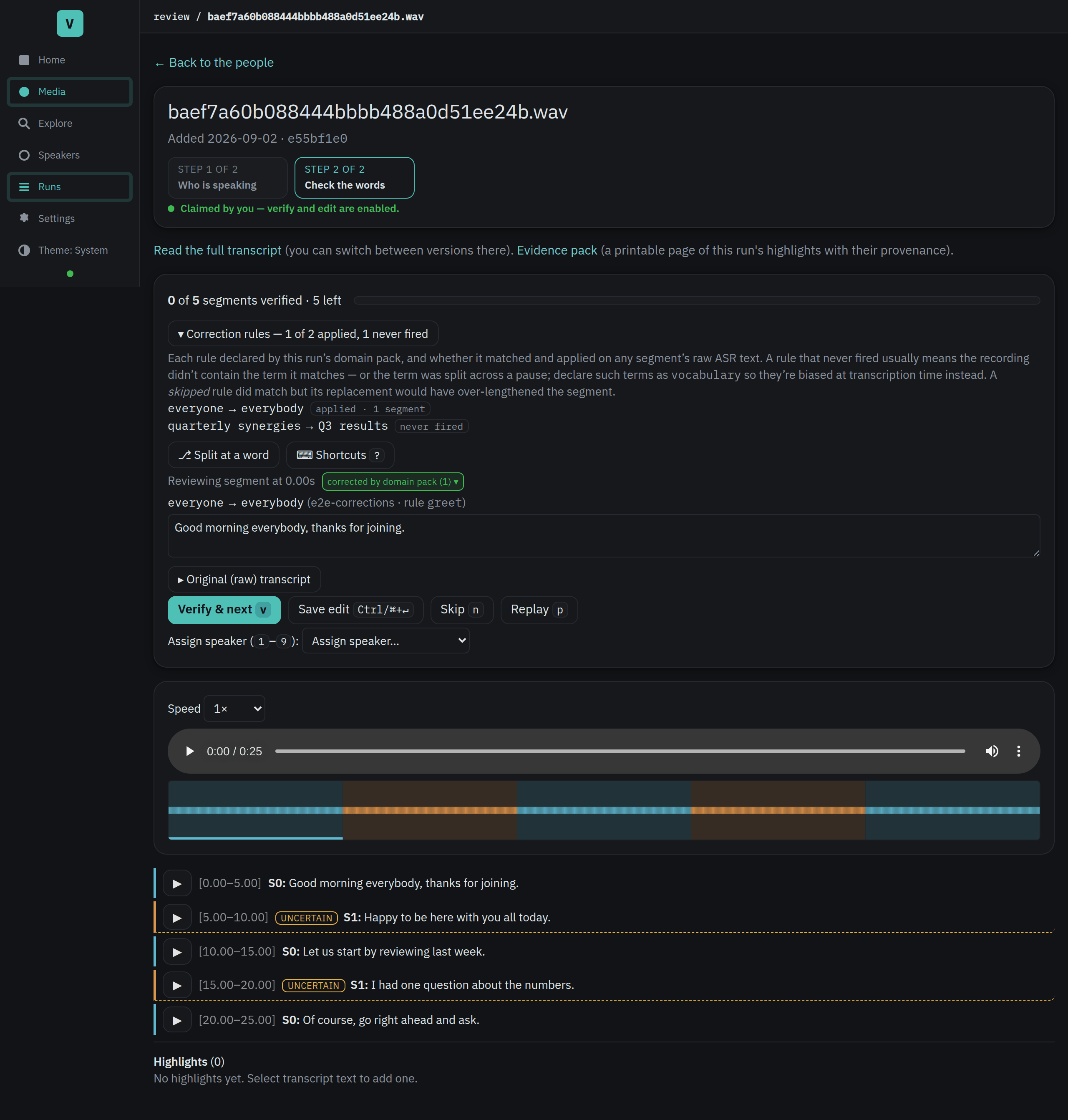Toggle Theme: System setting
The image size is (1068, 1120).
pos(69,250)
